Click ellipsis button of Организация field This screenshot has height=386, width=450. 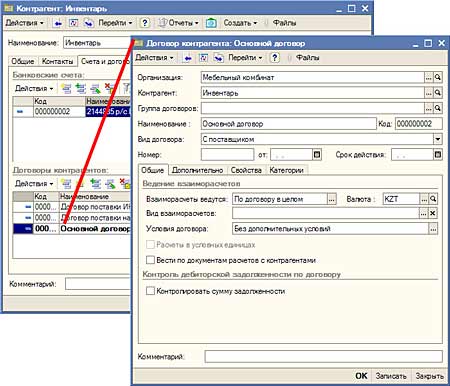[428, 78]
